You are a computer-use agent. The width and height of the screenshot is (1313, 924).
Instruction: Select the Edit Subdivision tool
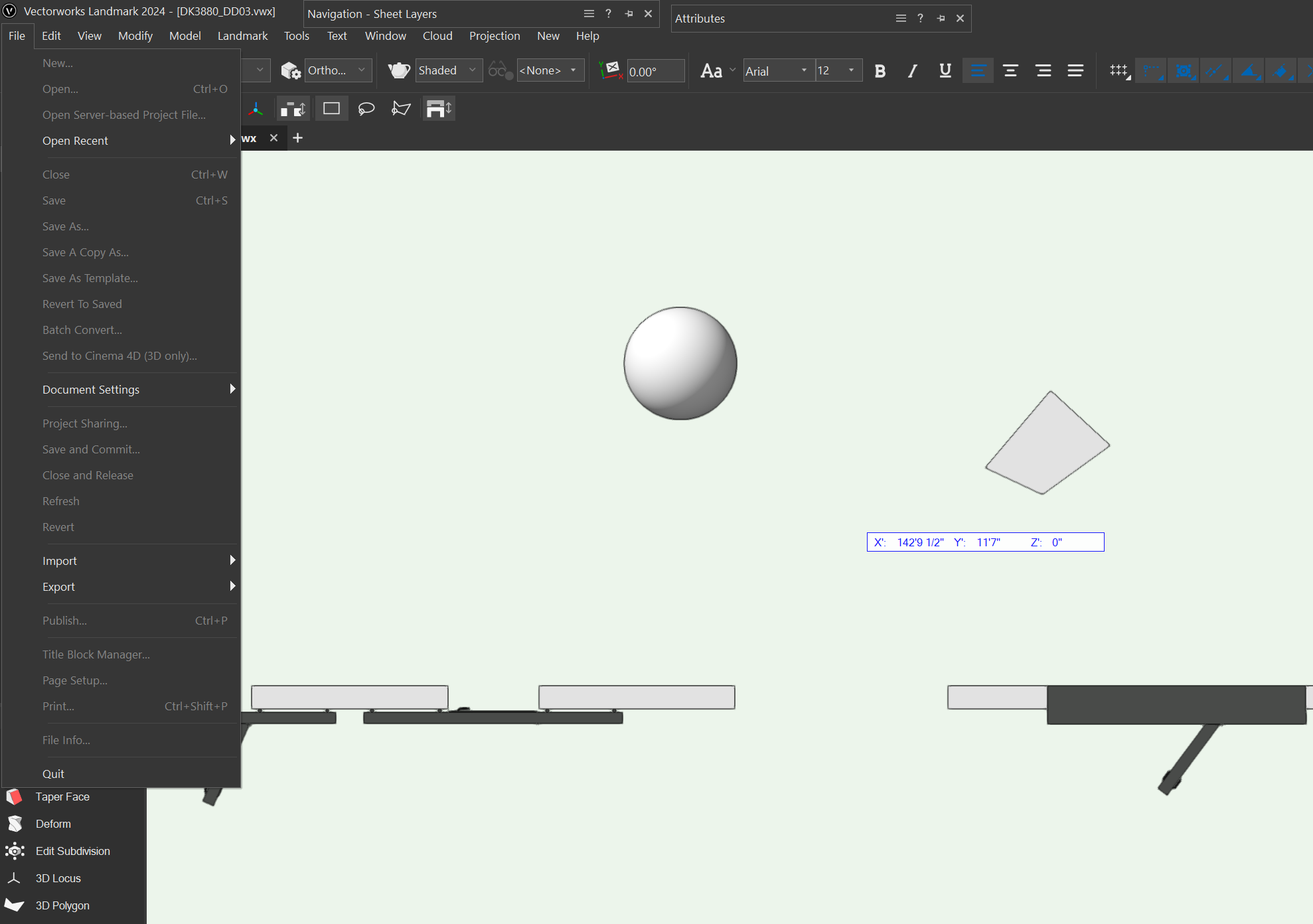[72, 851]
